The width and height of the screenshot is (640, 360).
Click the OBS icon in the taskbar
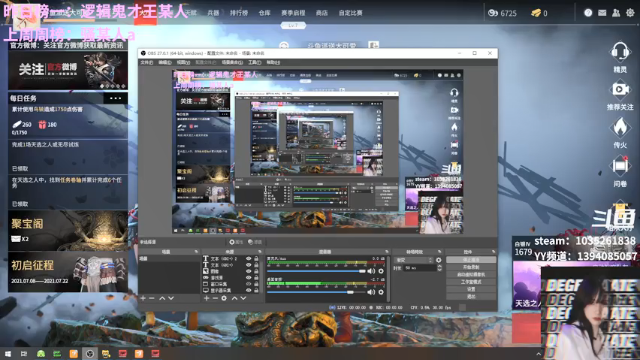[x=90, y=353]
